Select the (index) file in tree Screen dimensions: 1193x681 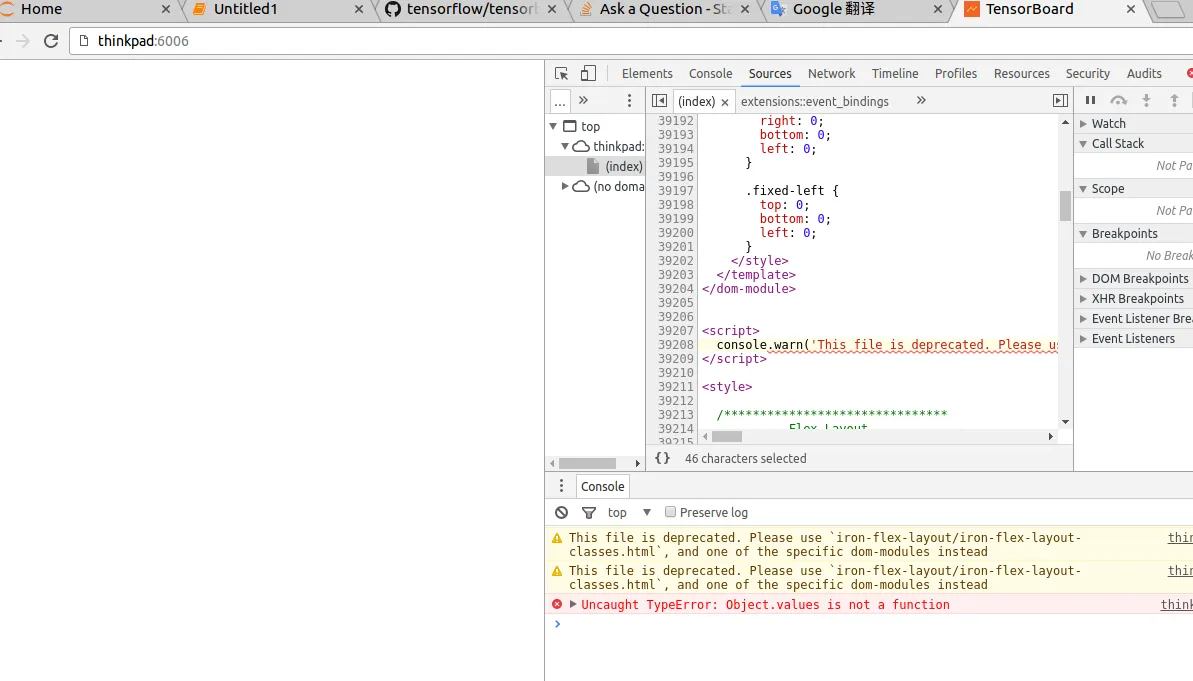coord(595,166)
